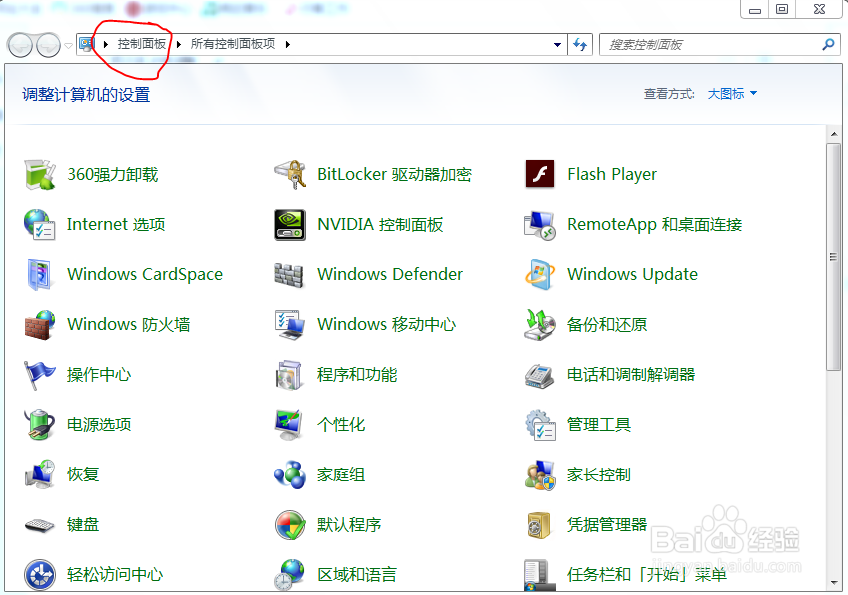Click the search magnifier icon
The image size is (848, 595).
[x=828, y=44]
